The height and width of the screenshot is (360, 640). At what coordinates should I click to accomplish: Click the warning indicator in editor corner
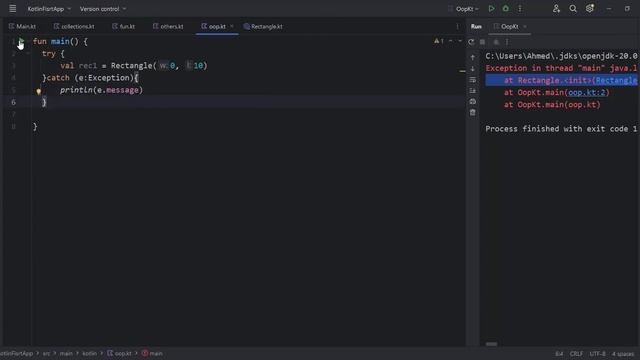439,41
